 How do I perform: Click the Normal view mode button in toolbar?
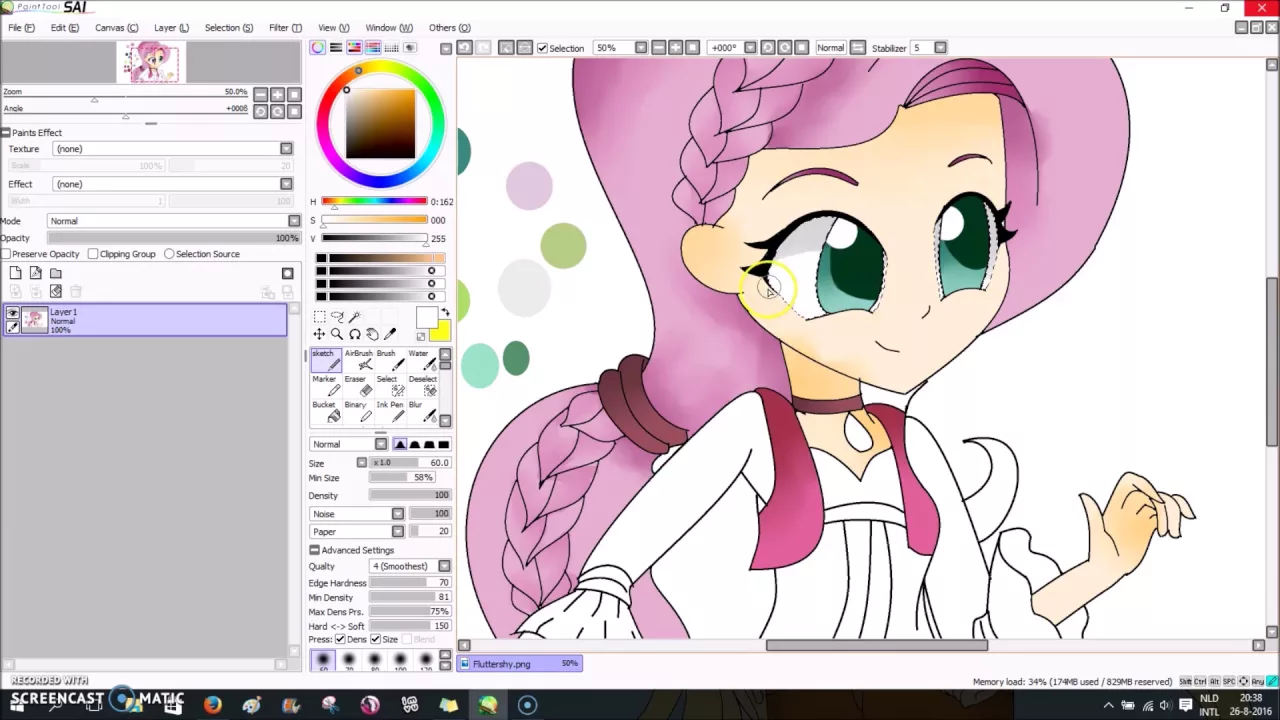(x=831, y=48)
